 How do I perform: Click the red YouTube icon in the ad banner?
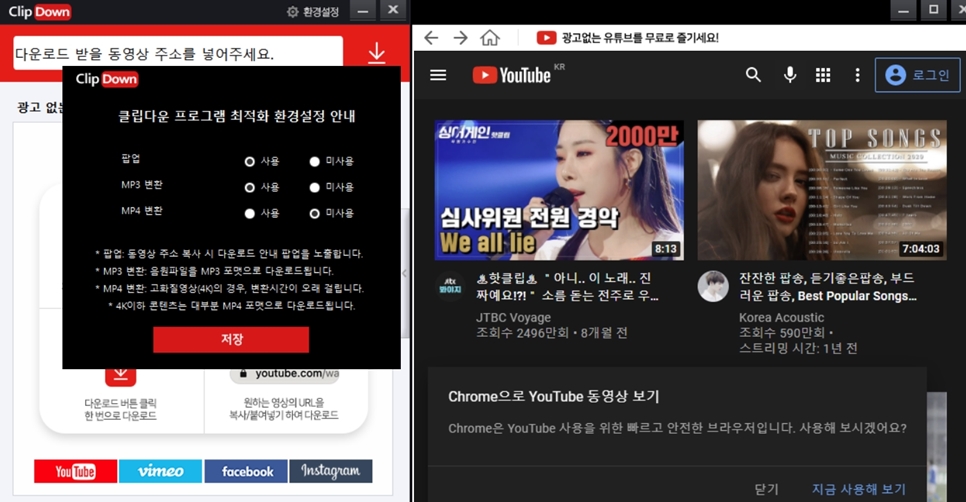546,38
